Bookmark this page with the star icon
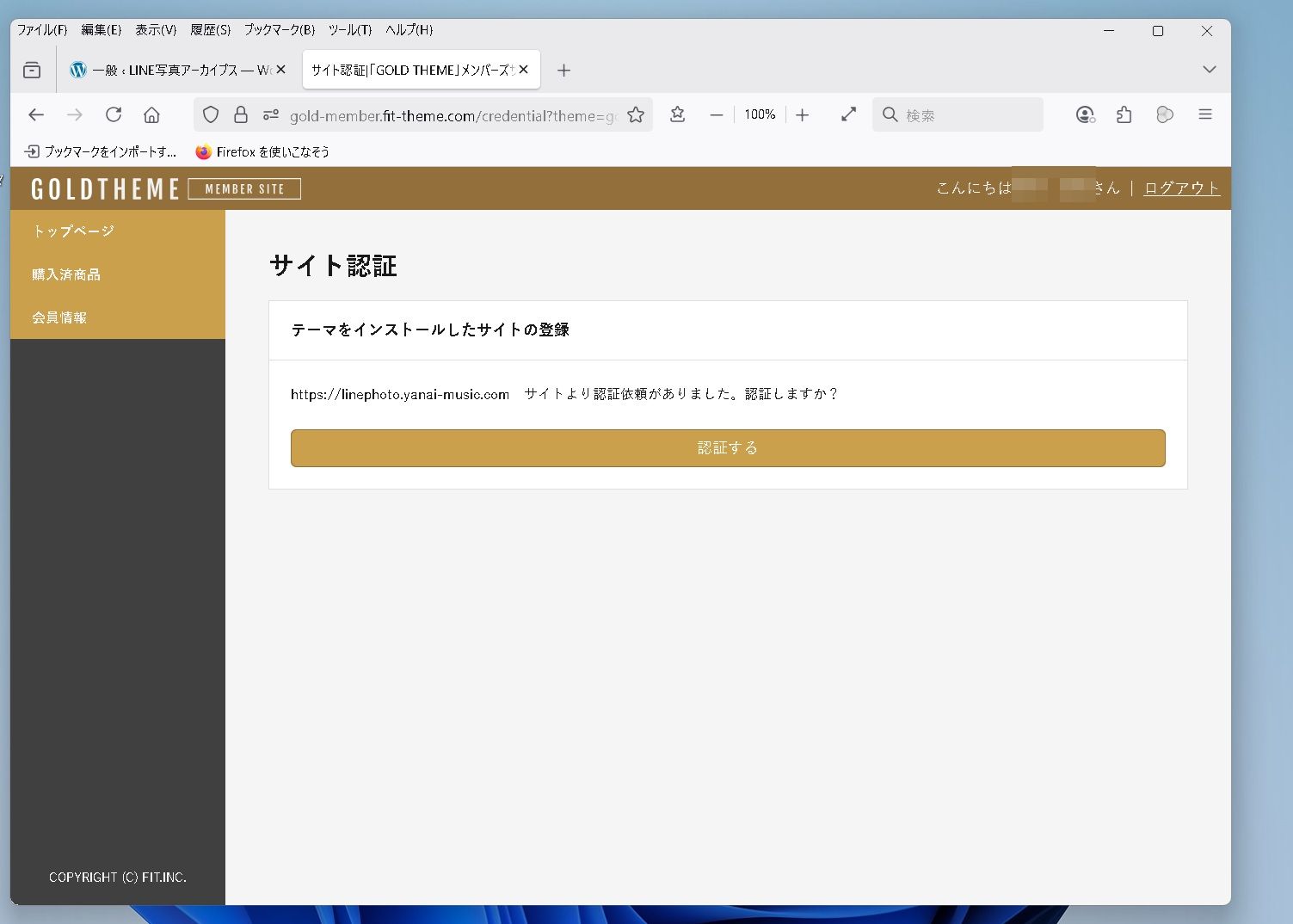Viewport: 1293px width, 924px height. tap(636, 114)
